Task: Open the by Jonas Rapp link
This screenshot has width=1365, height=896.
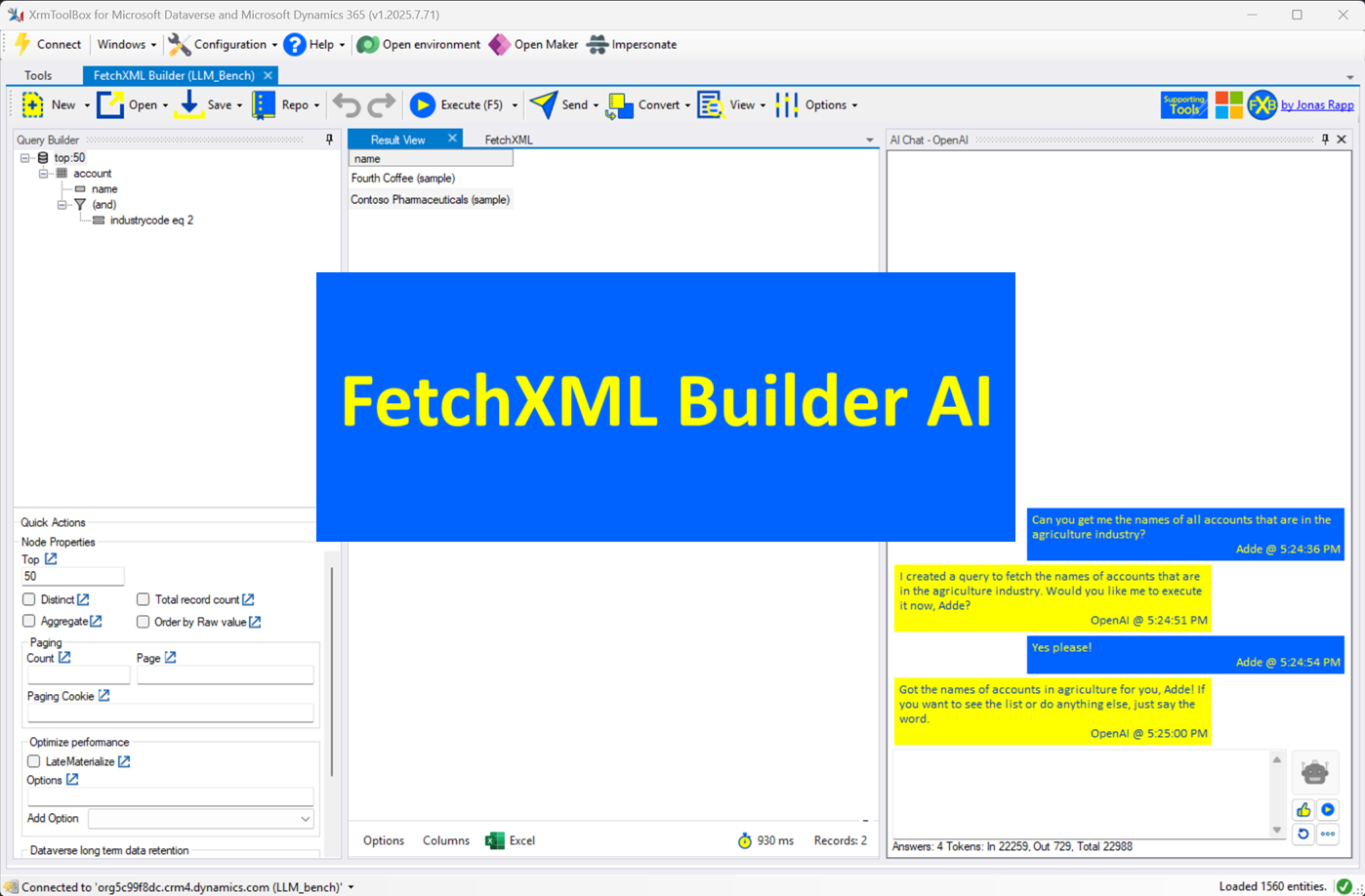Action: pyautogui.click(x=1317, y=105)
